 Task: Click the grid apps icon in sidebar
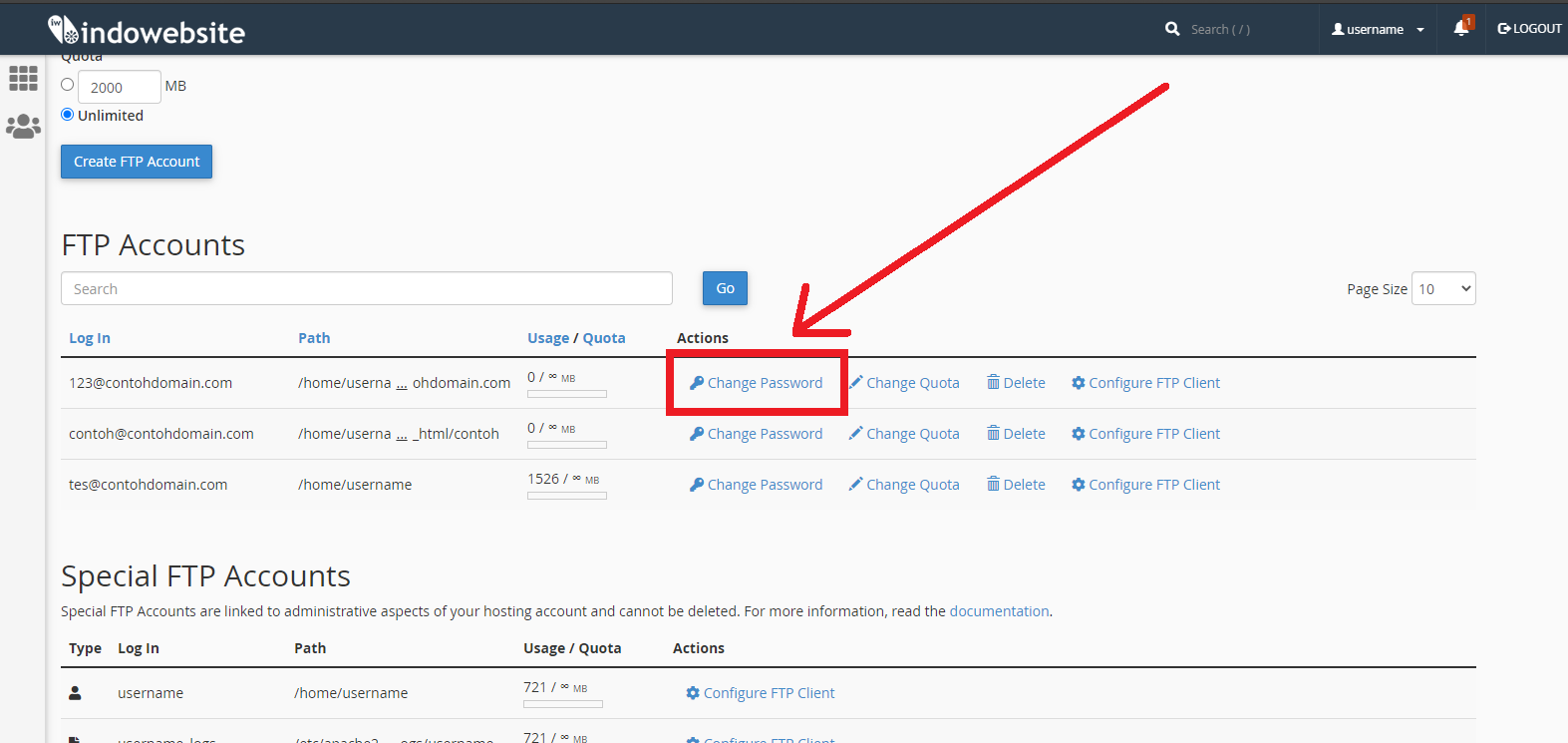pos(23,78)
